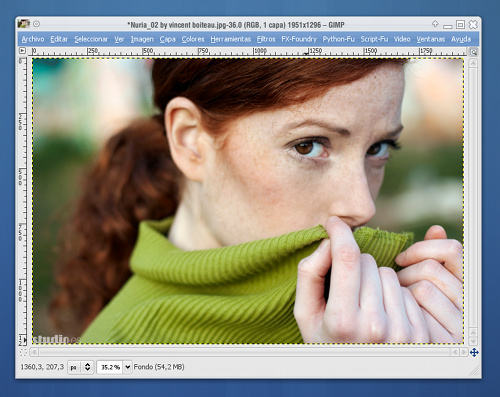500x397 pixels.
Task: Click the keep-above arrow icon in title bar
Action: click(435, 24)
